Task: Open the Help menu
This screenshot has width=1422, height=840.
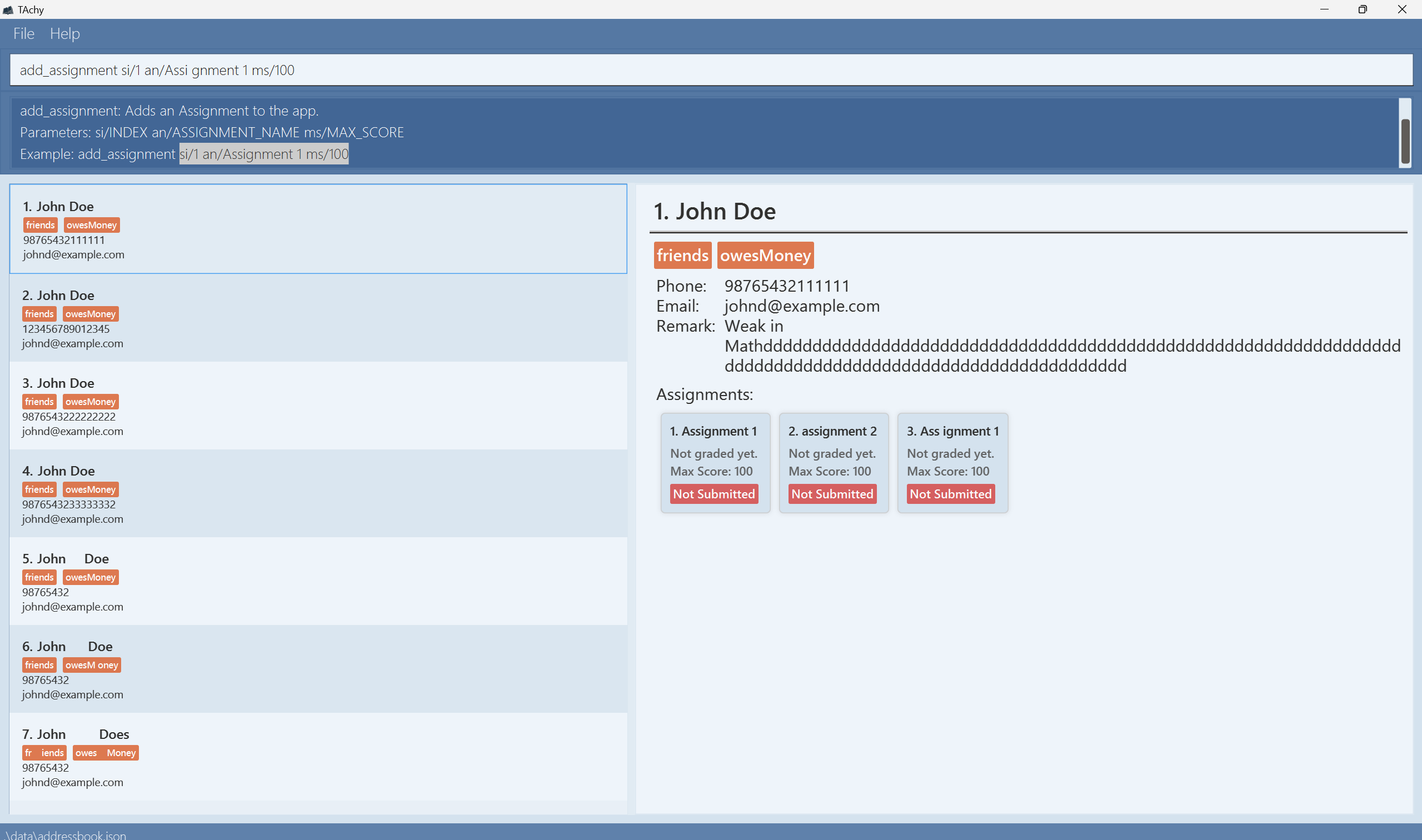Action: pos(64,34)
